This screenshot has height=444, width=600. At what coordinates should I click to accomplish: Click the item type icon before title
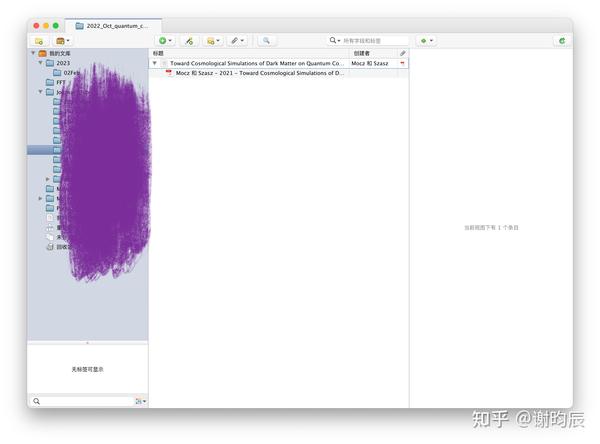click(164, 63)
